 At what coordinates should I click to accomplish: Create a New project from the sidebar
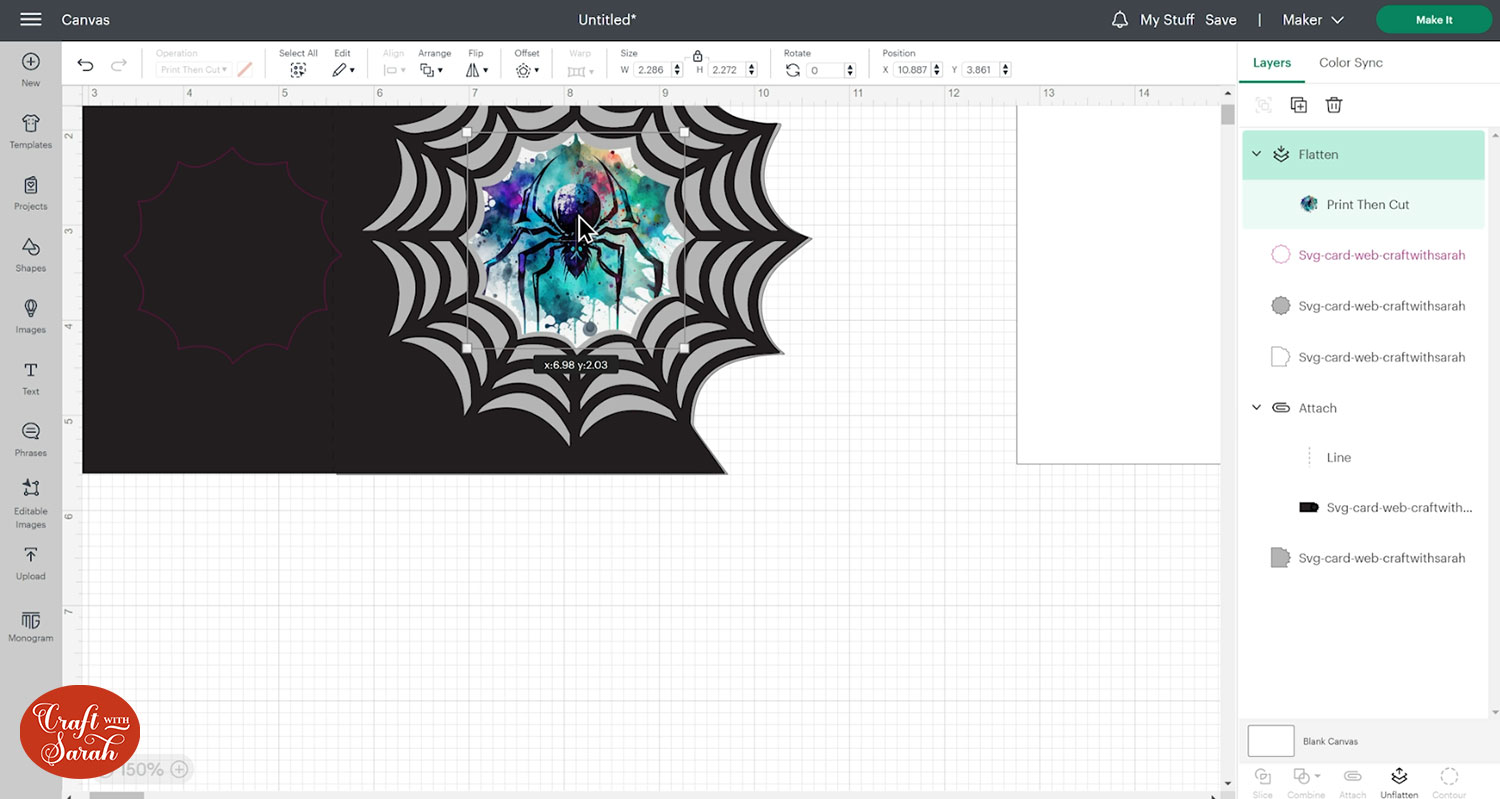pyautogui.click(x=31, y=69)
